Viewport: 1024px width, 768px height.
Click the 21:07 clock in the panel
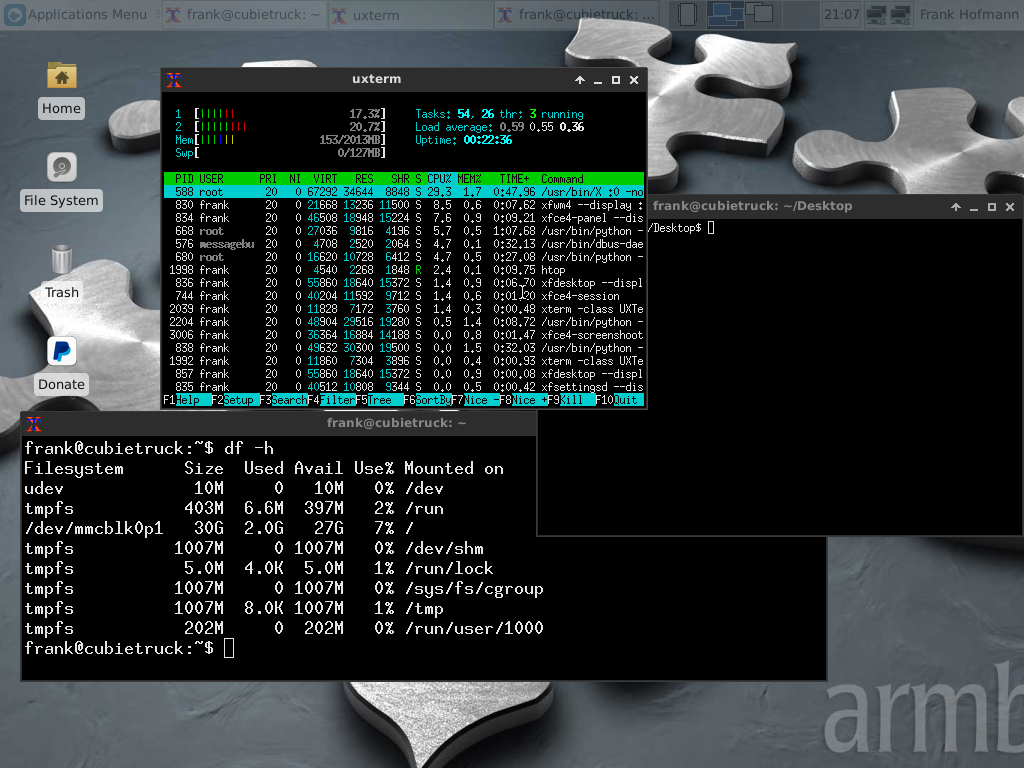[840, 15]
